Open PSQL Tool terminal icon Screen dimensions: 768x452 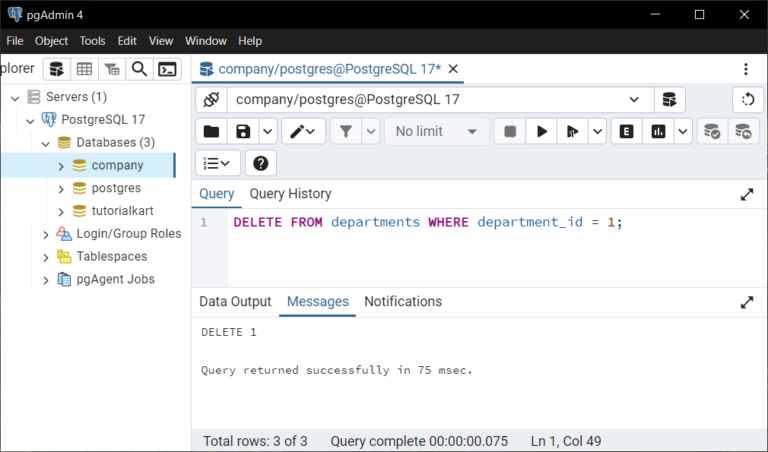(x=168, y=69)
